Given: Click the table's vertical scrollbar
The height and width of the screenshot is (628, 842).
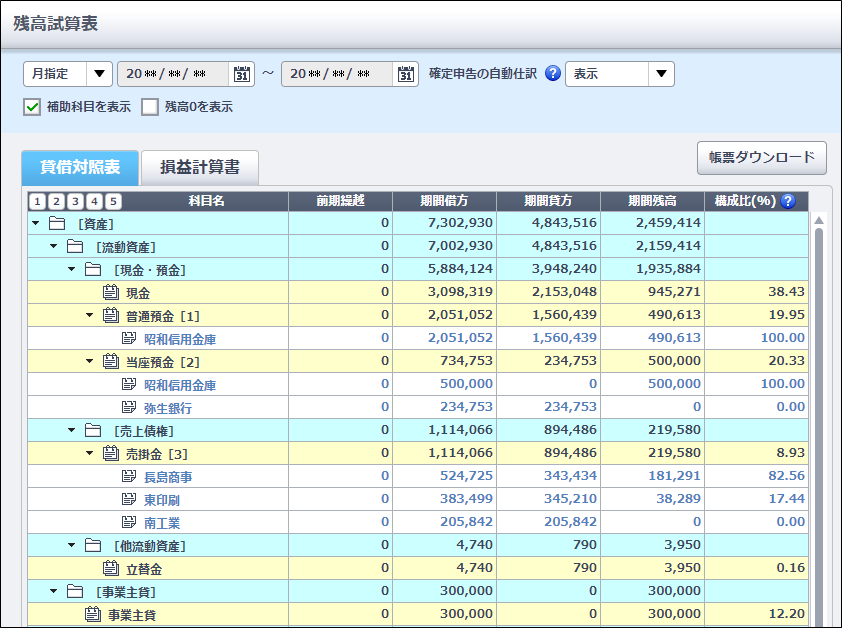Looking at the screenshot, I should coord(819,400).
